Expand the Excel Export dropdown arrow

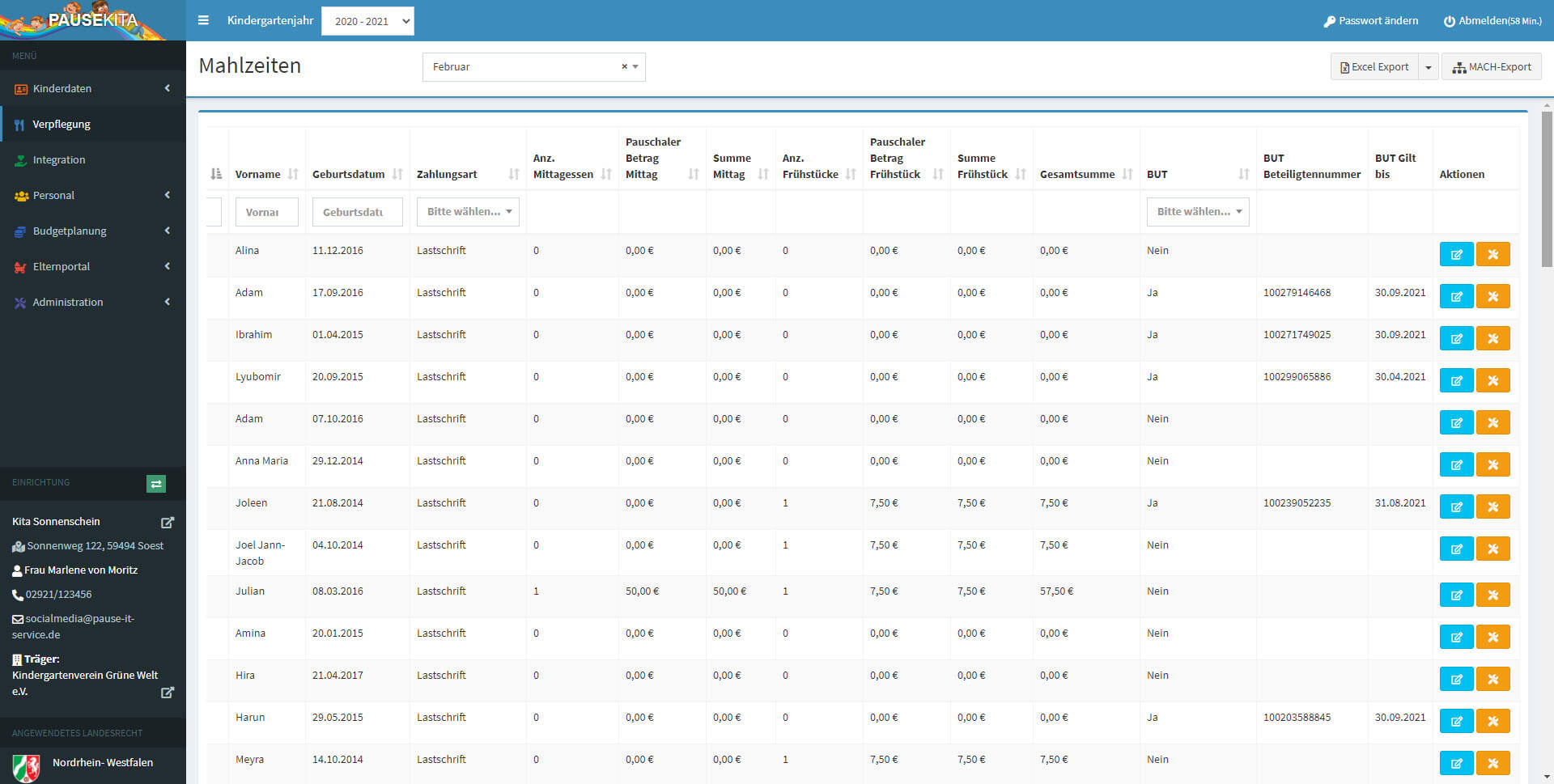[x=1429, y=67]
